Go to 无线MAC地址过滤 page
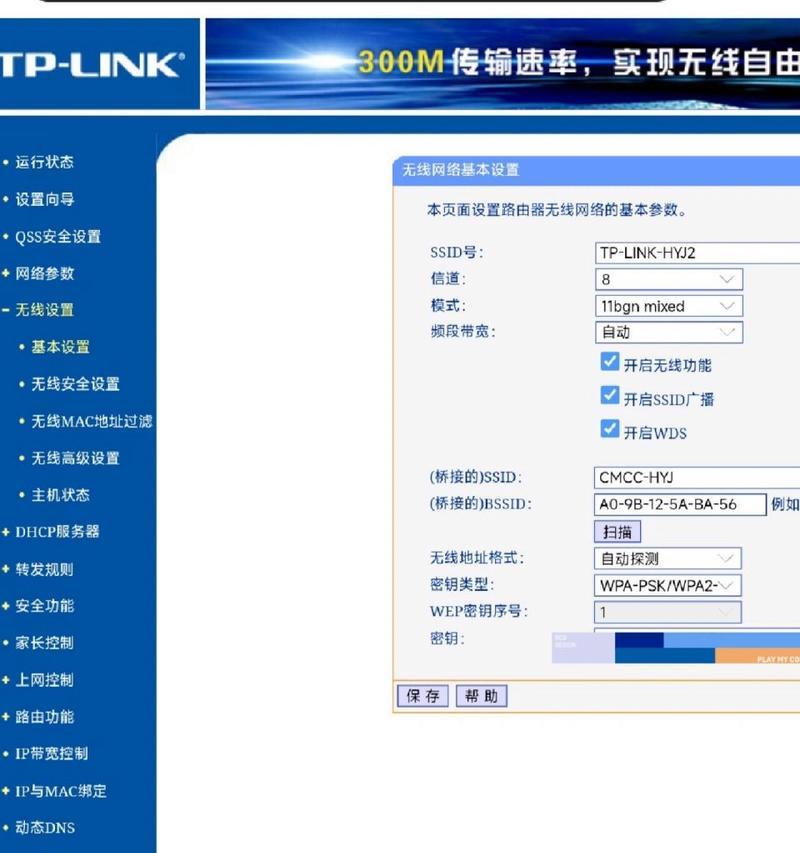This screenshot has width=800, height=853. (x=91, y=421)
